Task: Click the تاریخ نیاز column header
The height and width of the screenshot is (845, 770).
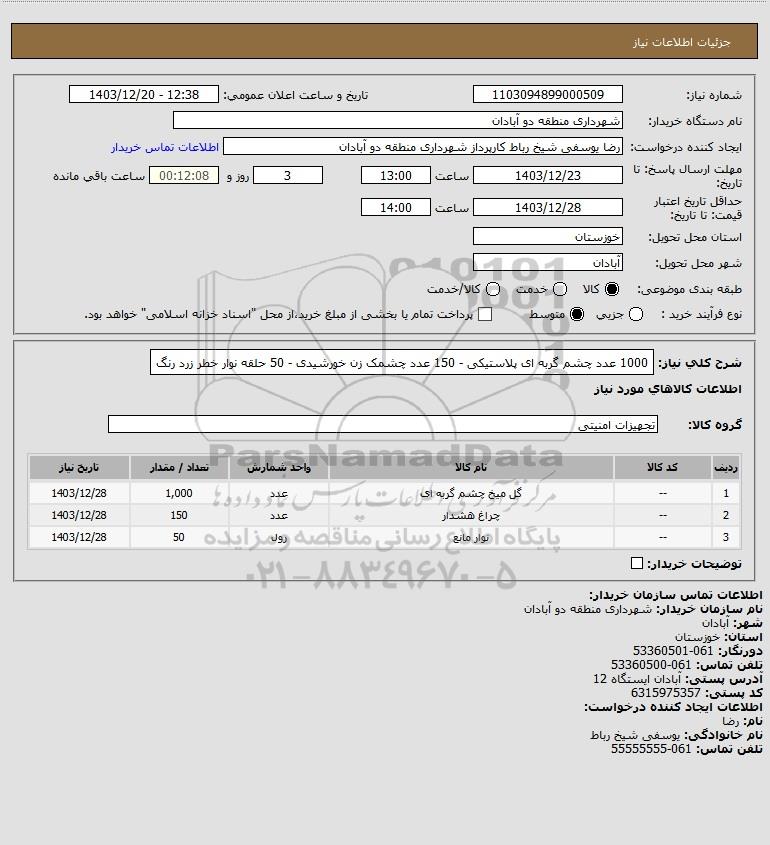Action: [79, 467]
